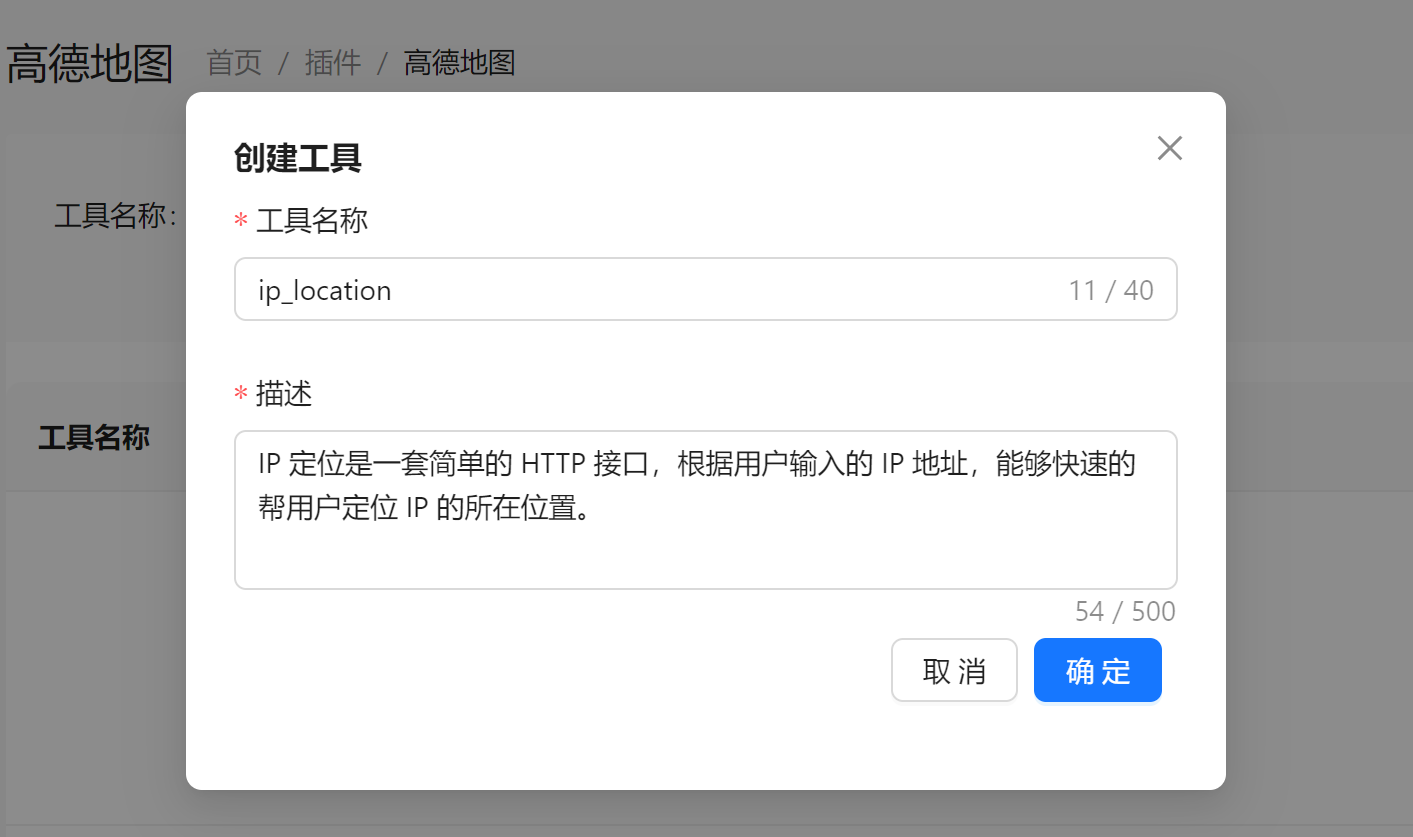Click the 创建工具 dialog title
Image resolution: width=1413 pixels, height=837 pixels.
click(x=297, y=158)
